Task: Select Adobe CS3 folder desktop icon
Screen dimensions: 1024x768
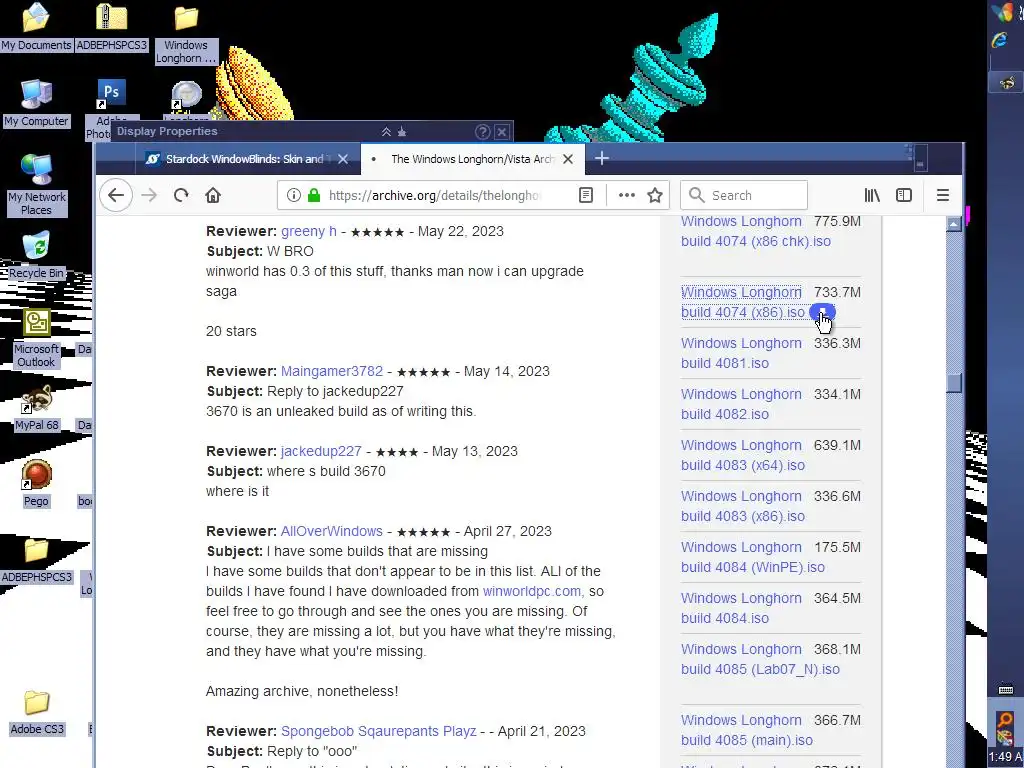Action: (37, 712)
